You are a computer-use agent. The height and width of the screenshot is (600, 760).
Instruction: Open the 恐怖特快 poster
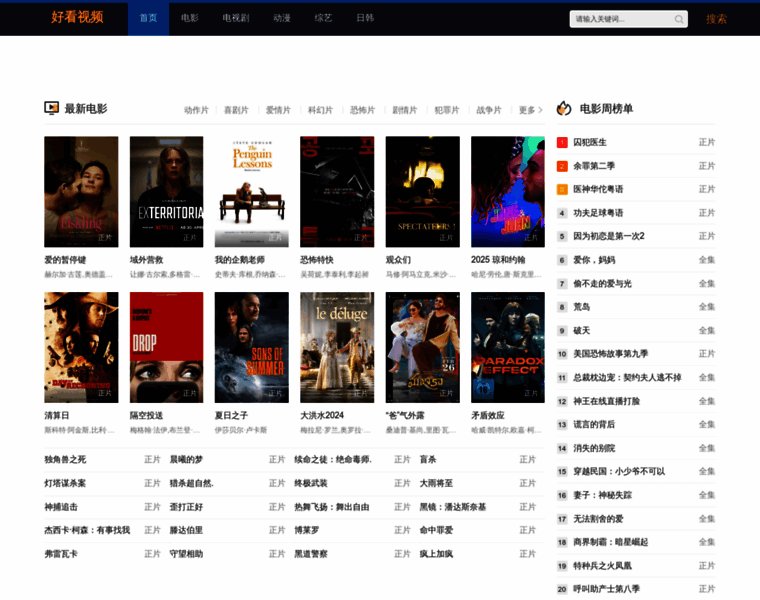337,191
